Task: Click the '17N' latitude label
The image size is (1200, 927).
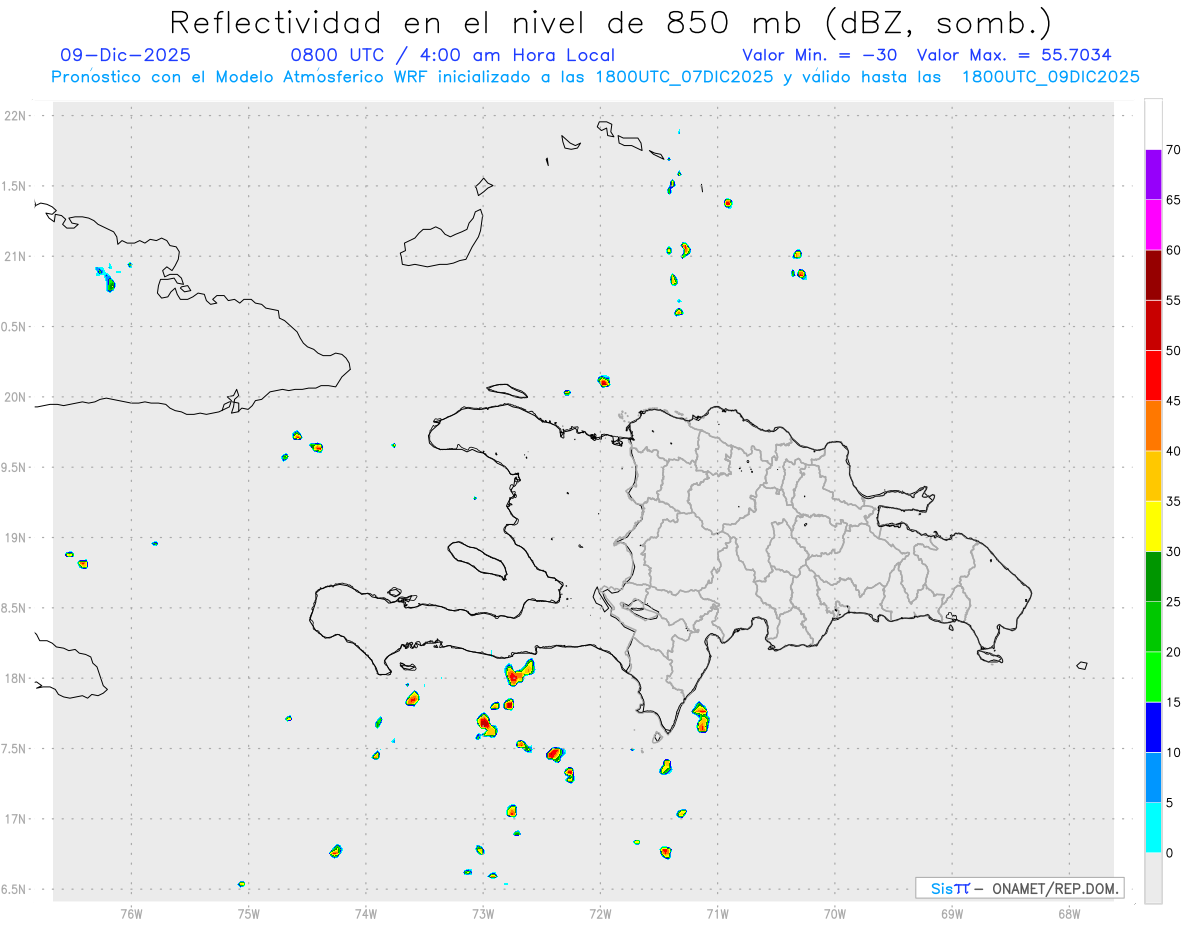Action: (17, 819)
